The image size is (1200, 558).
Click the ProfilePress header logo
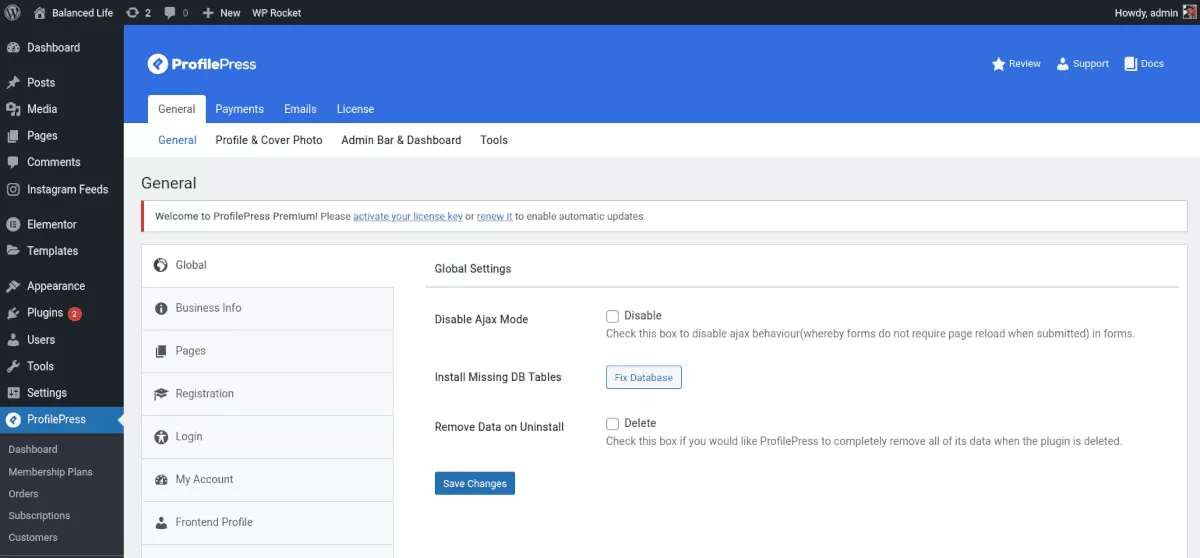[202, 64]
